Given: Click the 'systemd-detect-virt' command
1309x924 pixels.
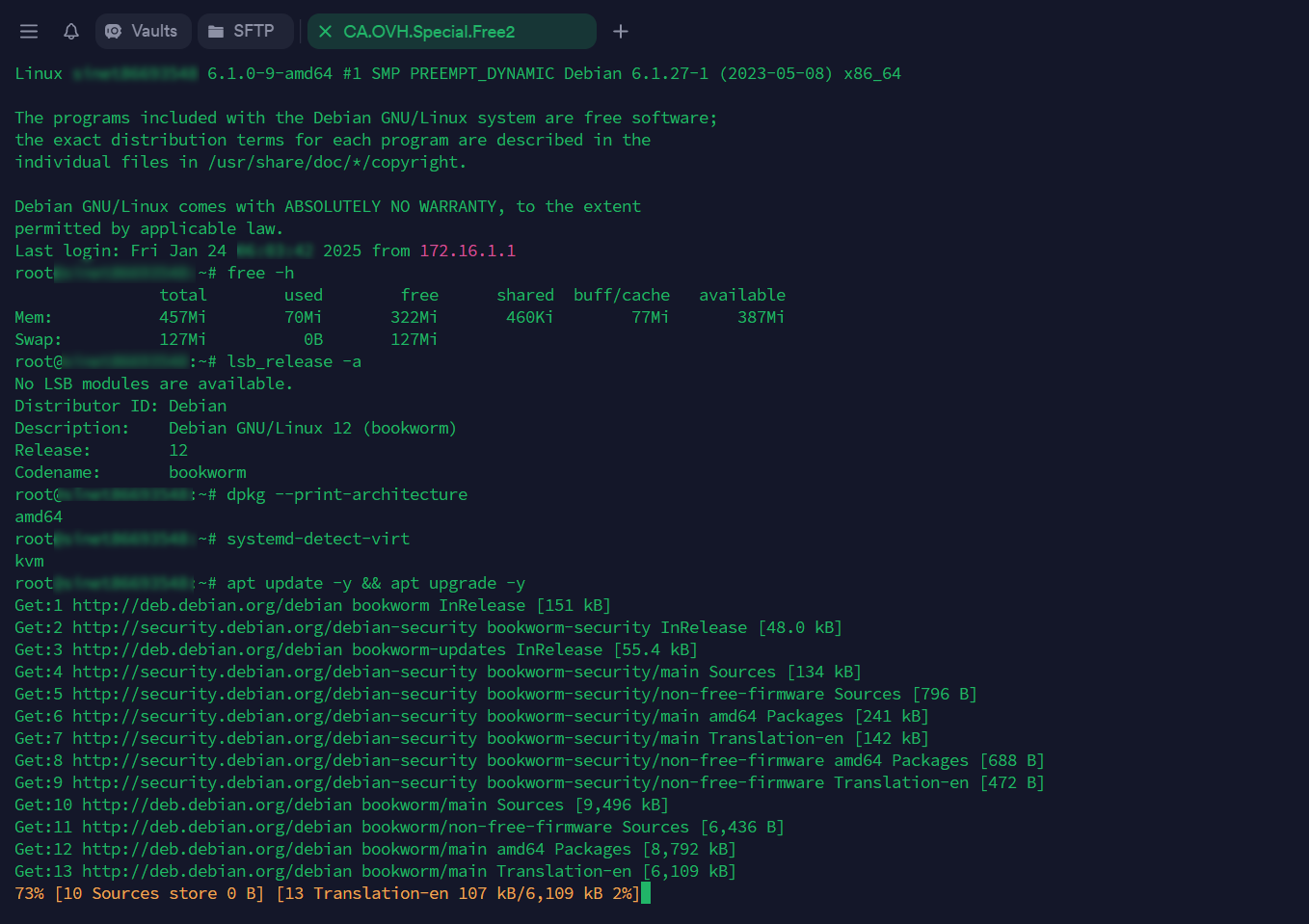Looking at the screenshot, I should tap(318, 539).
